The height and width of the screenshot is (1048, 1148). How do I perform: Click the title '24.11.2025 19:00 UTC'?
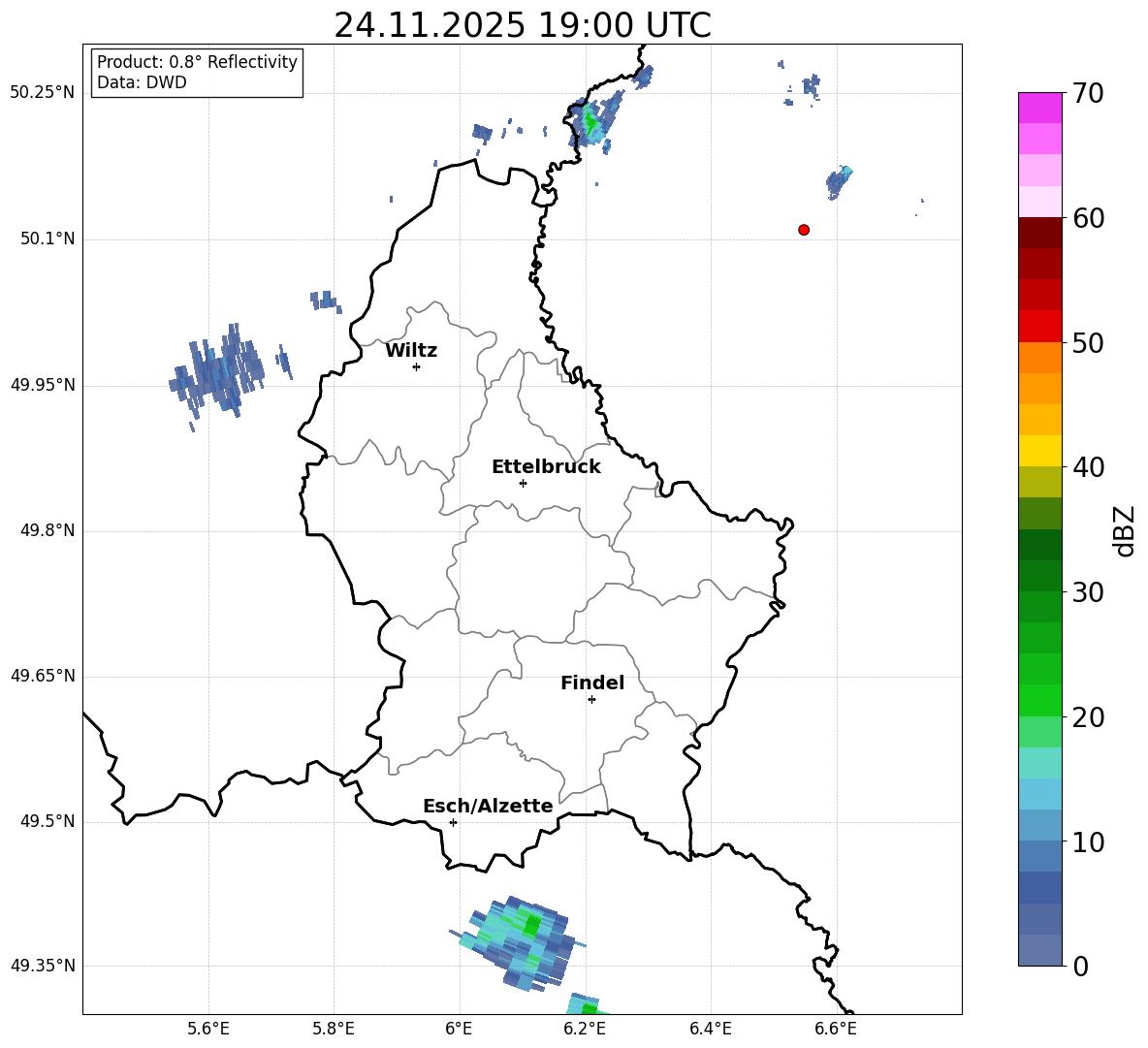522,25
